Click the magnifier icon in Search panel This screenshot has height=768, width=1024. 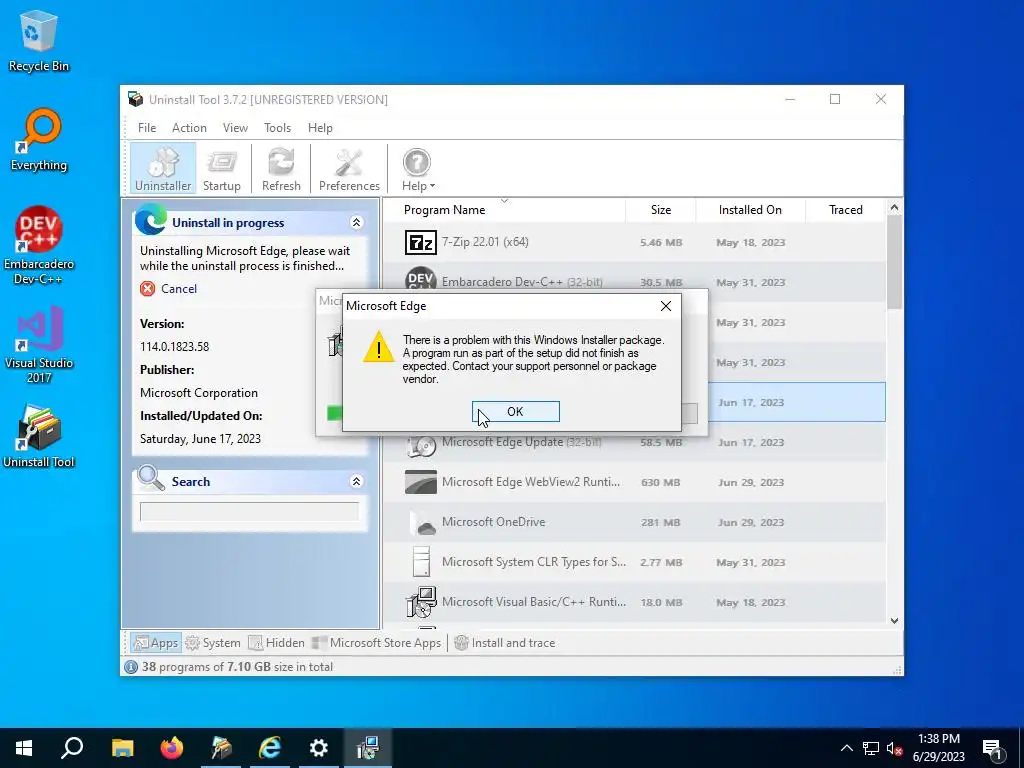point(151,479)
